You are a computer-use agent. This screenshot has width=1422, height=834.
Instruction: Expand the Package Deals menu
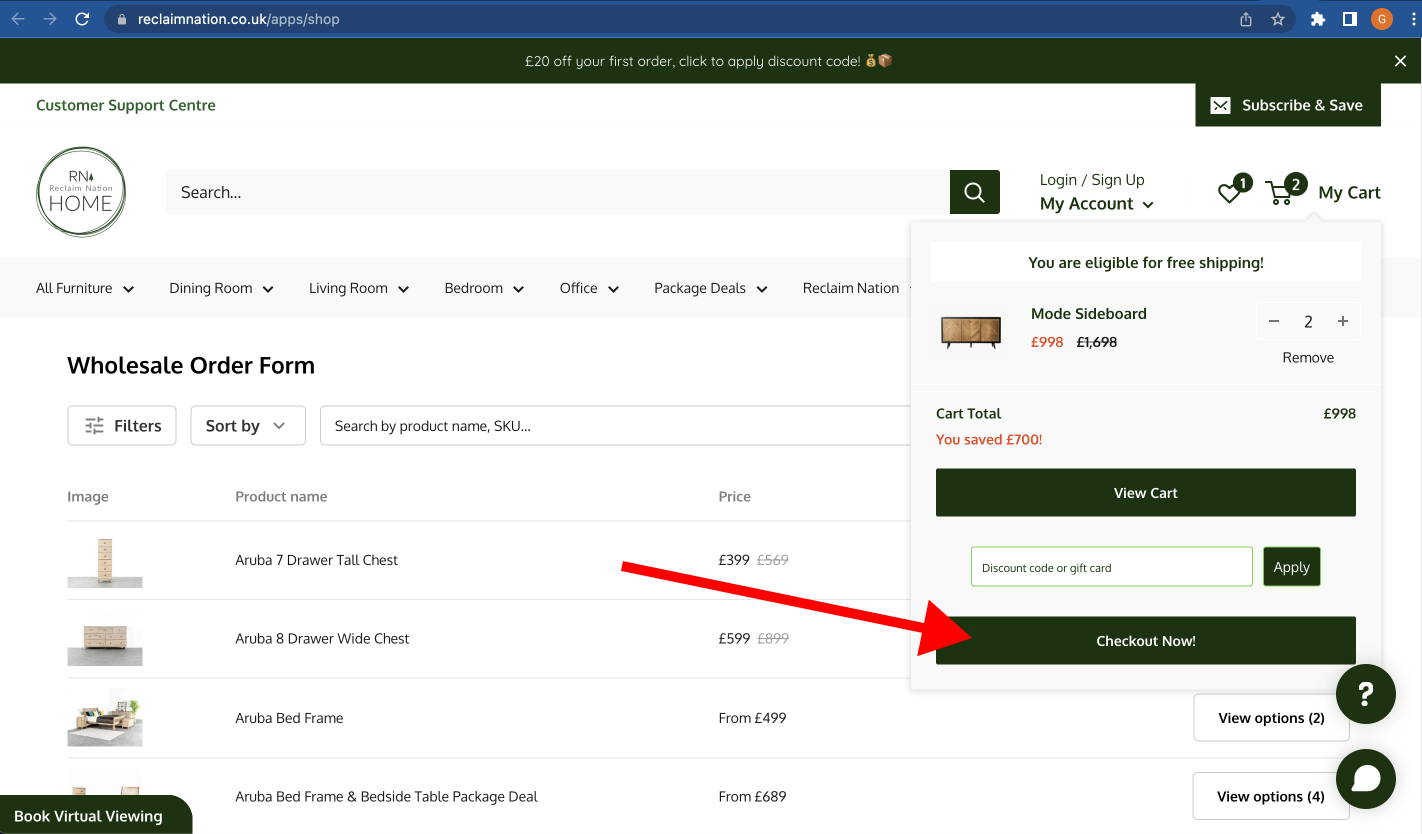point(711,288)
